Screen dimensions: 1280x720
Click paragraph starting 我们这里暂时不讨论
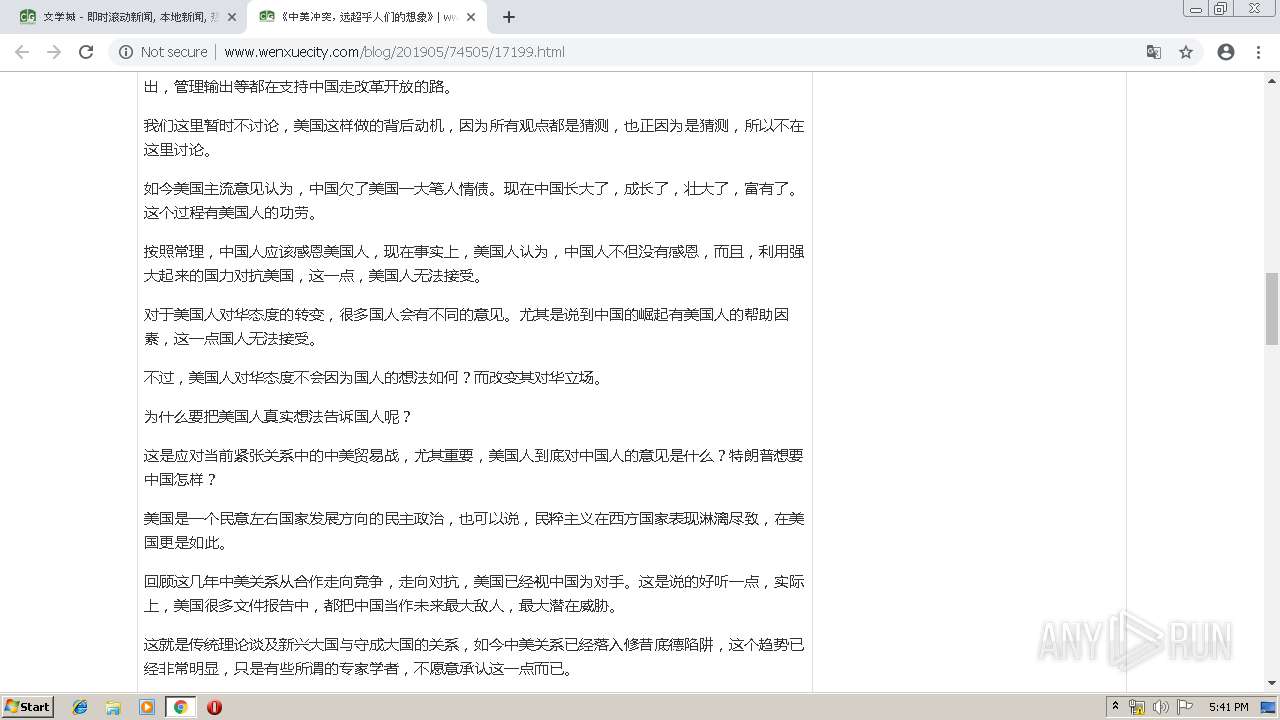[x=474, y=138]
